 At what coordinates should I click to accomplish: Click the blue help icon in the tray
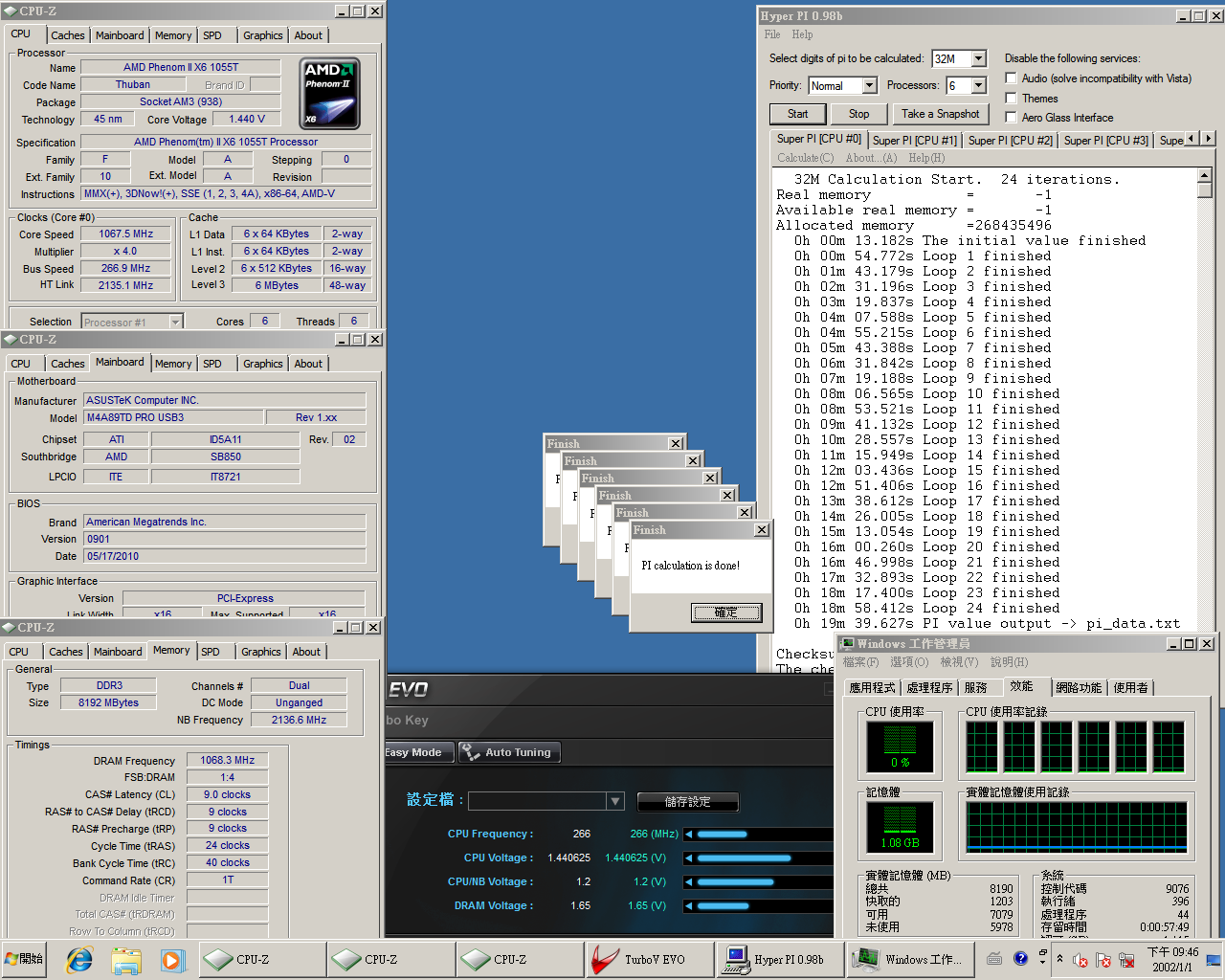click(x=1020, y=958)
